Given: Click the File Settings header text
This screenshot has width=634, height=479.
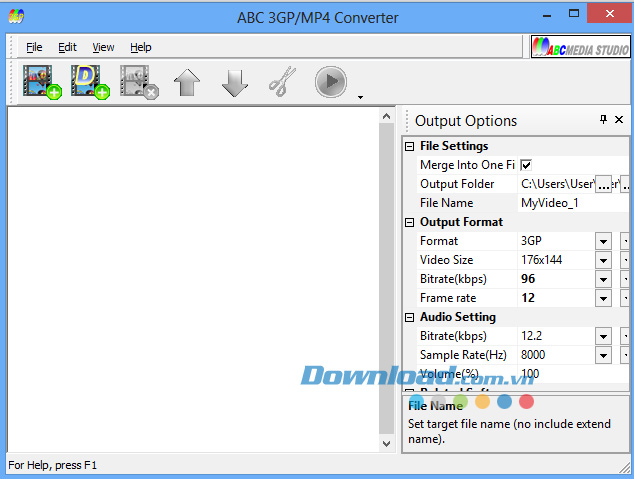Looking at the screenshot, I should (454, 146).
